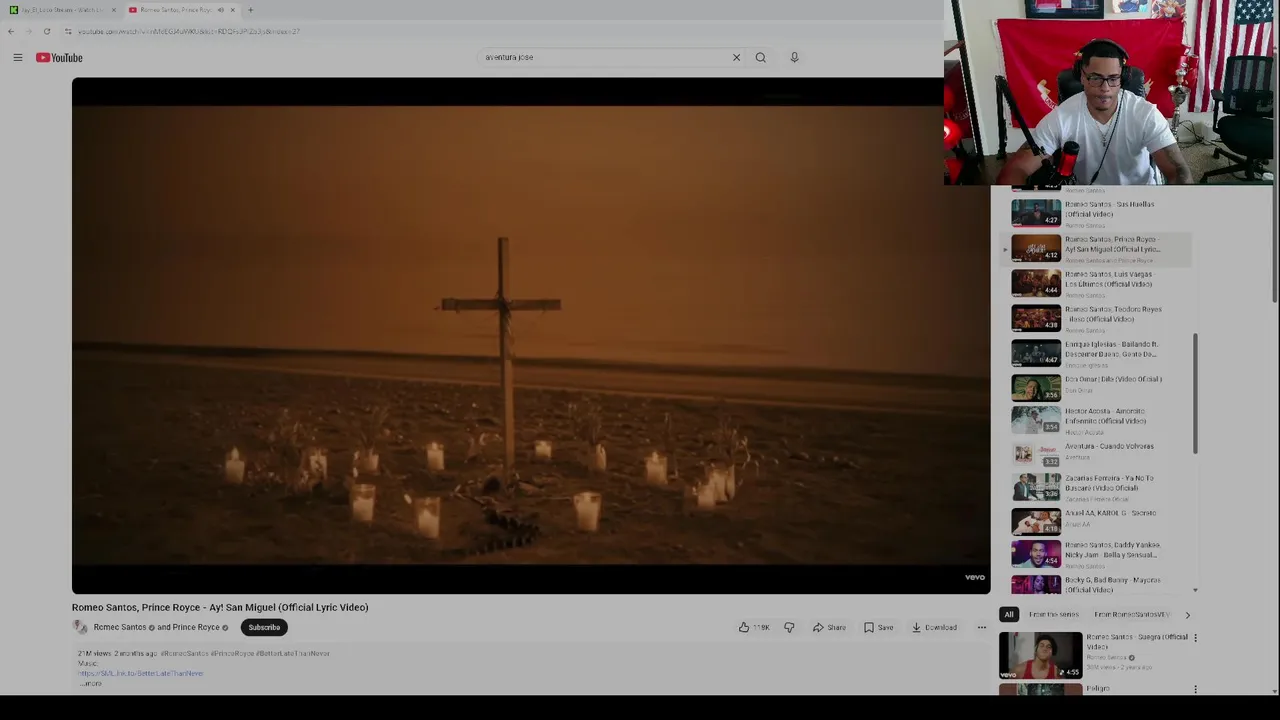The image size is (1280, 720).
Task: Click the browser forward arrow
Action: coord(28,31)
